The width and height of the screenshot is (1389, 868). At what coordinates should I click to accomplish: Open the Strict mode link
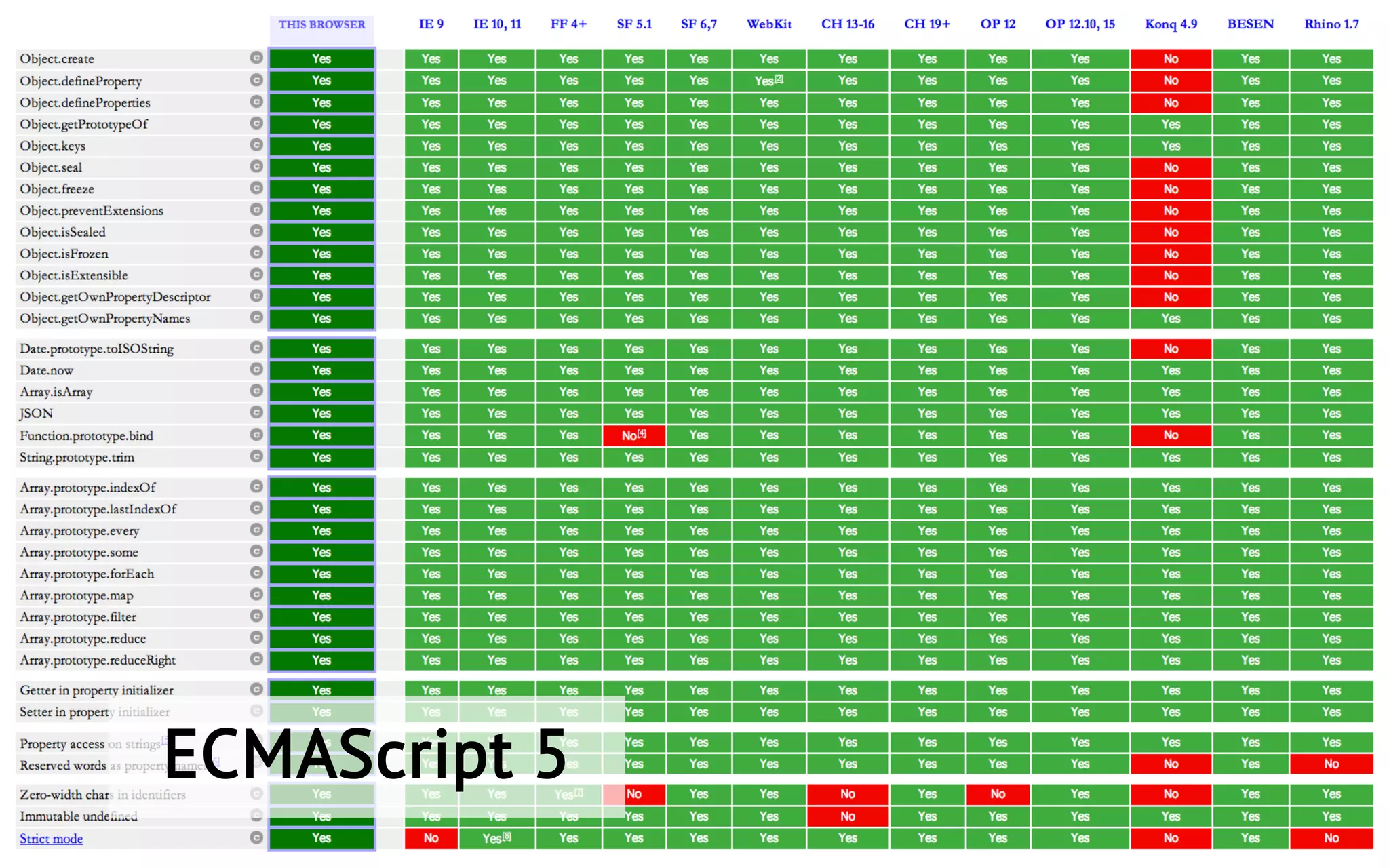[x=52, y=839]
